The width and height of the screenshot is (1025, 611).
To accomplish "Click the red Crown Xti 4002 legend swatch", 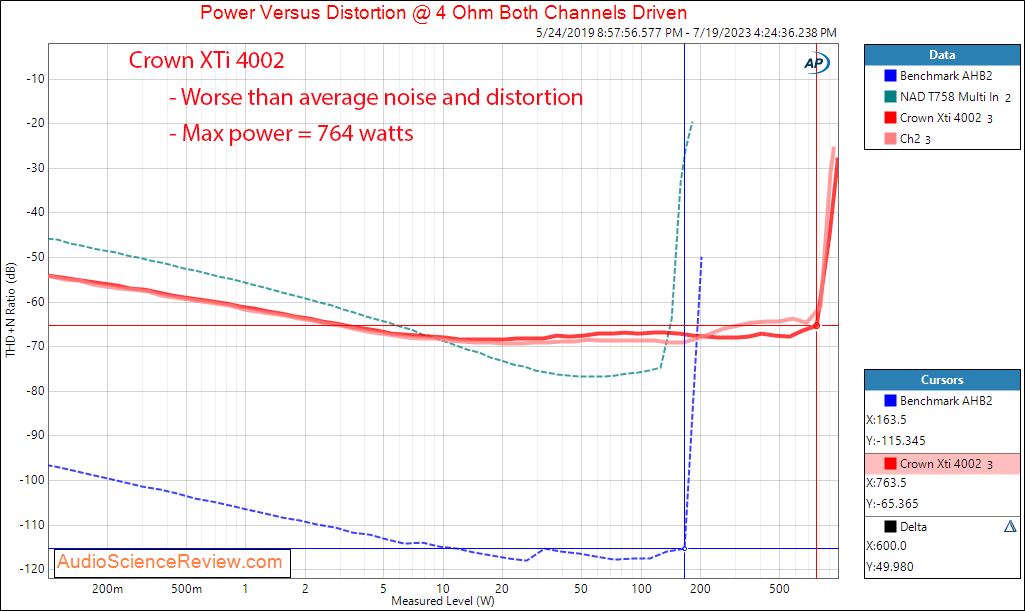I will (890, 118).
